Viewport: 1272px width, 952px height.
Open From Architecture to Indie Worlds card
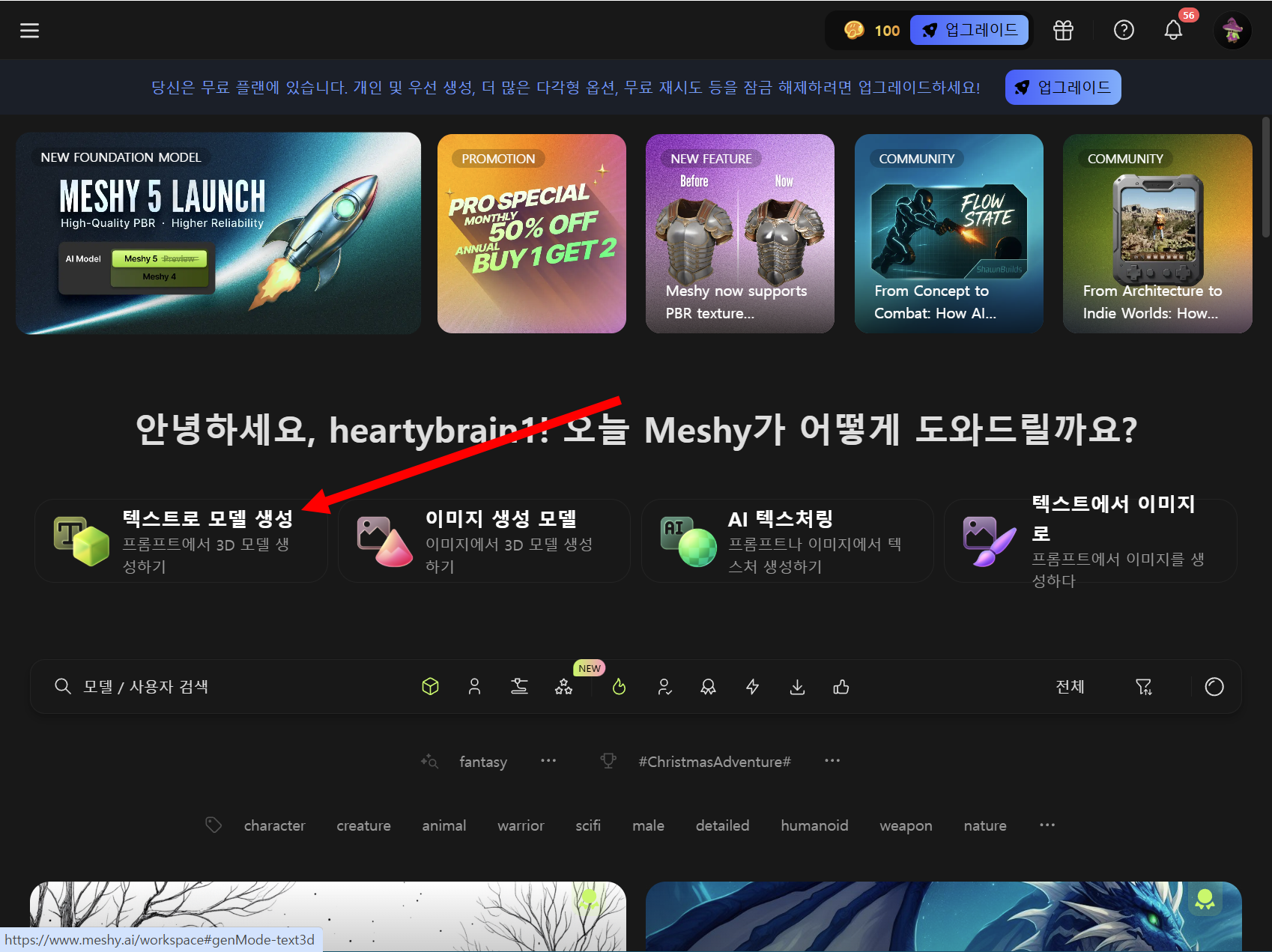coord(1157,233)
